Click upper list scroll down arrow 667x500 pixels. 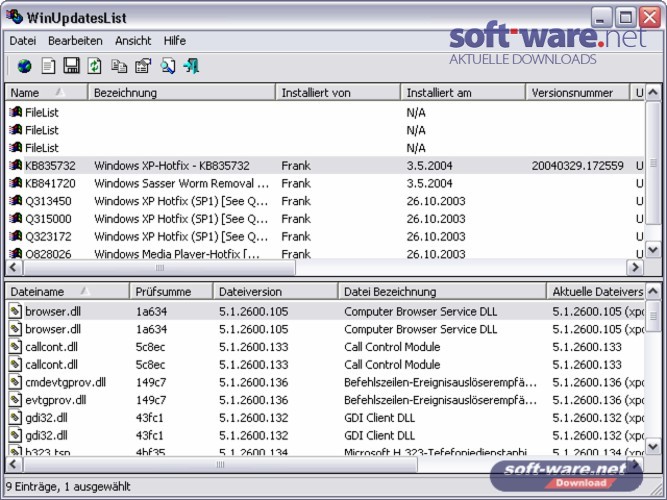(x=653, y=250)
